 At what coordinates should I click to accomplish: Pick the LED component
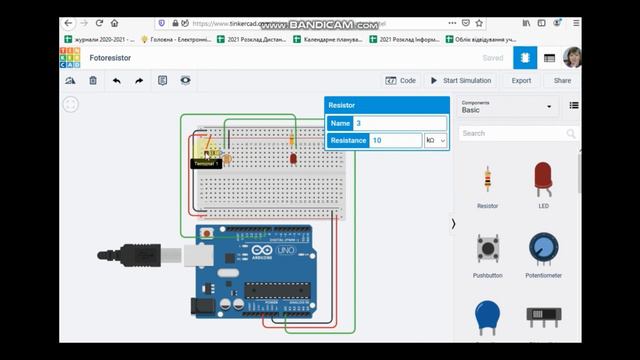543,185
